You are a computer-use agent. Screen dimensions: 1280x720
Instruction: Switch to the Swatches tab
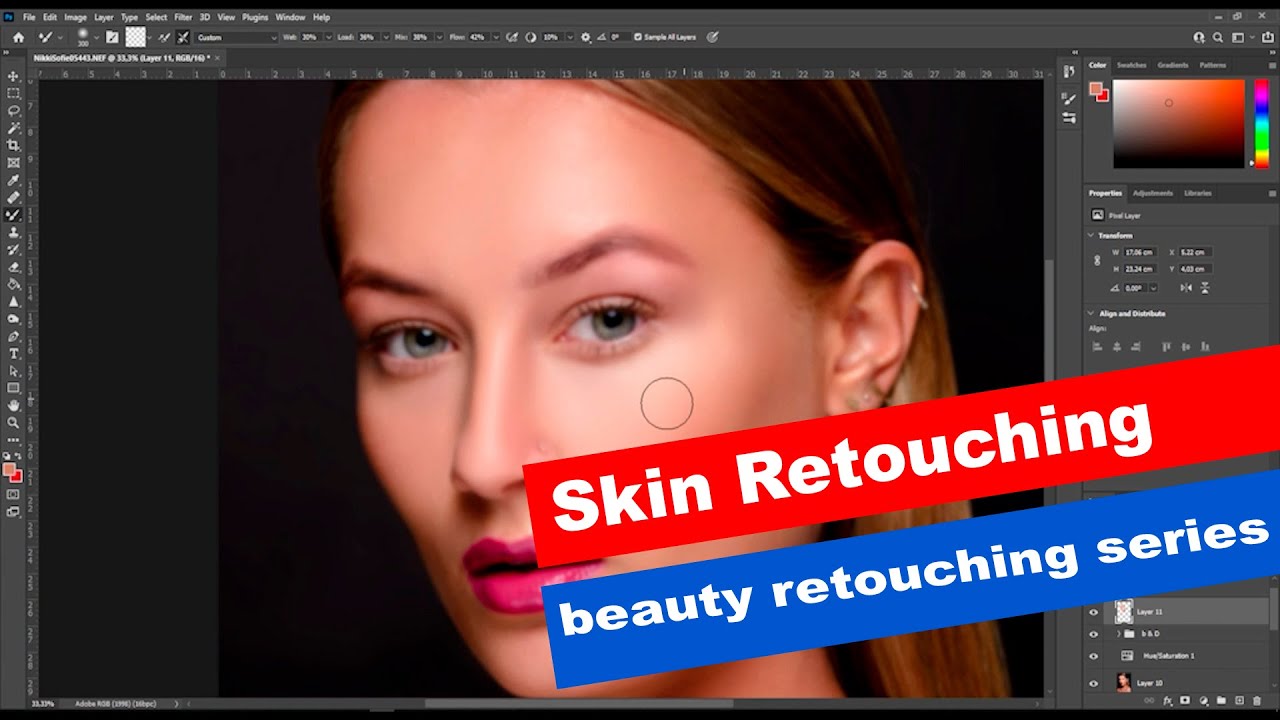1131,65
